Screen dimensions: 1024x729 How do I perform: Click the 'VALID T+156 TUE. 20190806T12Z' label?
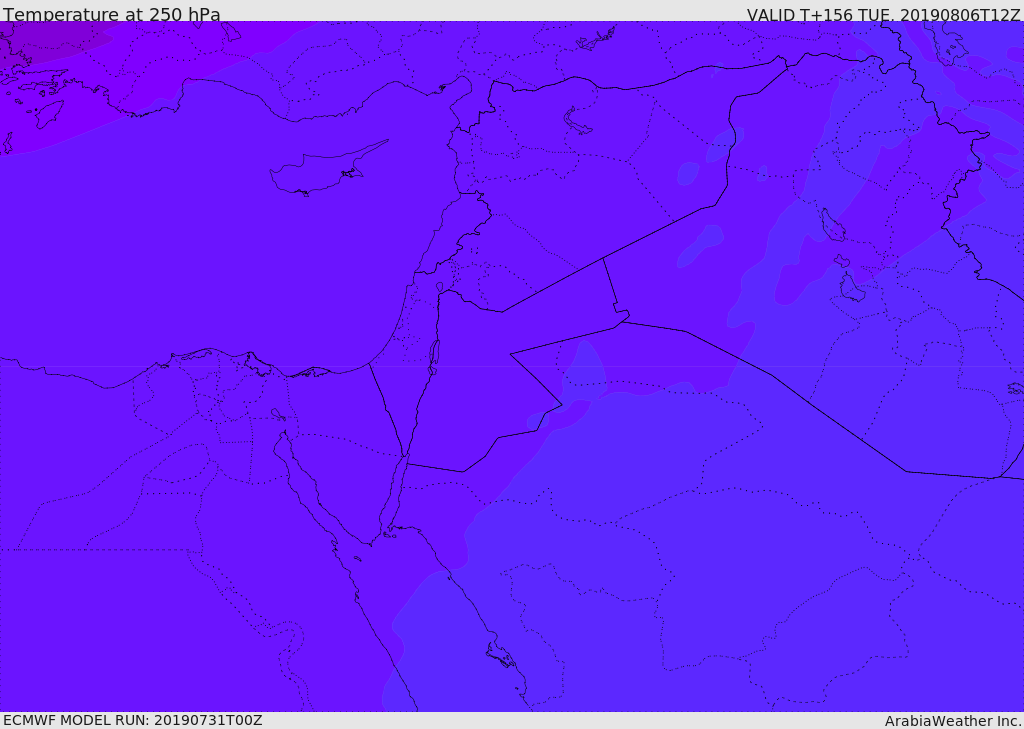pyautogui.click(x=884, y=14)
